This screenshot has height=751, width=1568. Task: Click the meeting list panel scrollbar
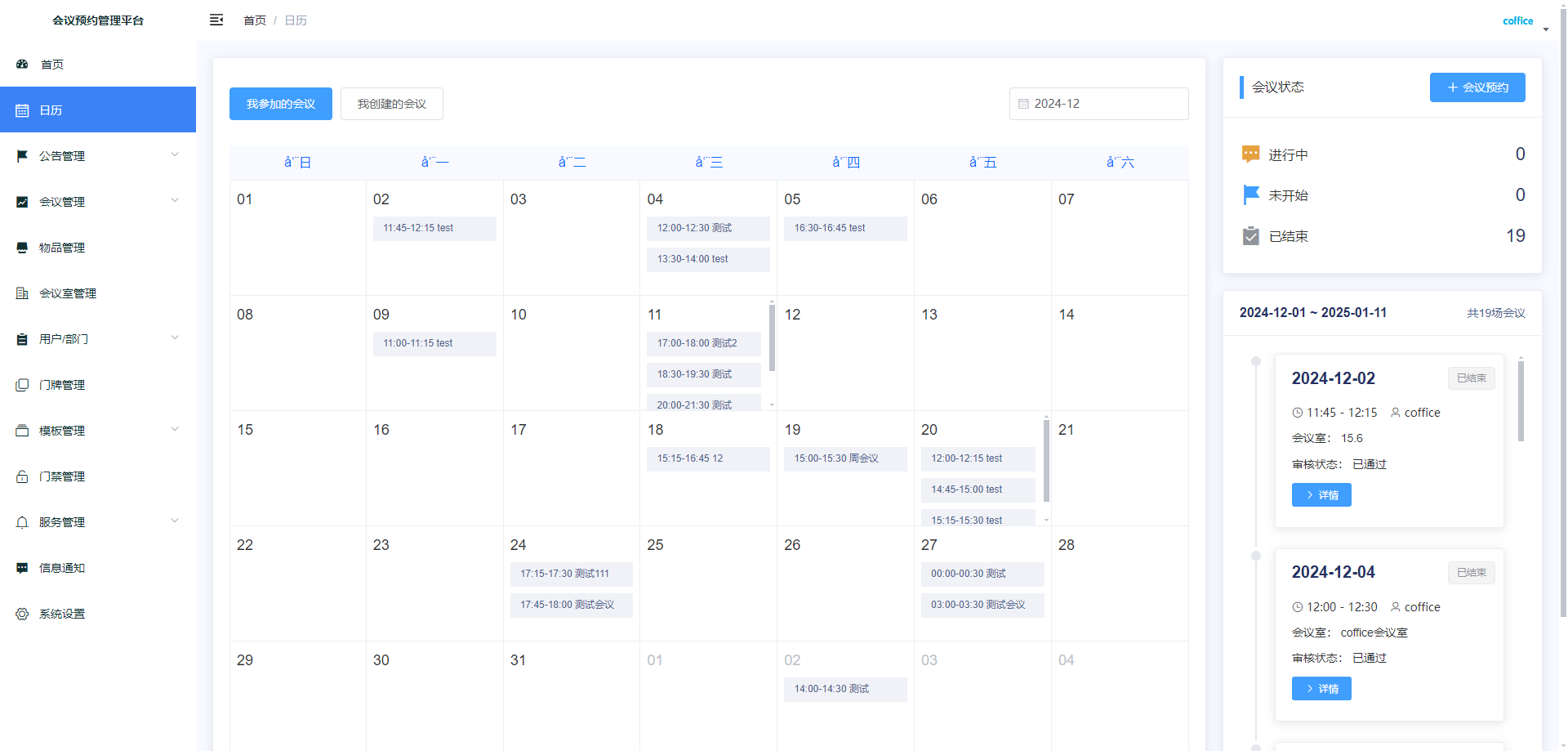[1521, 400]
